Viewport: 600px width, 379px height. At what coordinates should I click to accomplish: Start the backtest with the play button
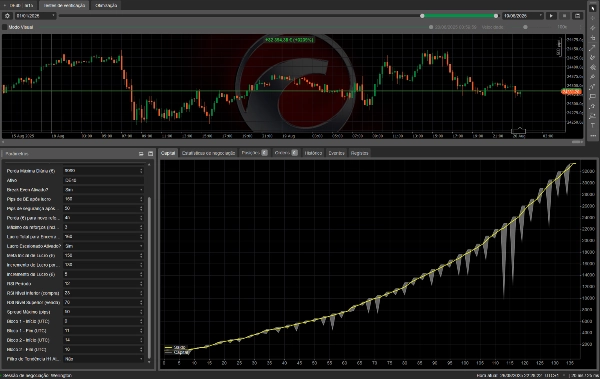[x=551, y=16]
